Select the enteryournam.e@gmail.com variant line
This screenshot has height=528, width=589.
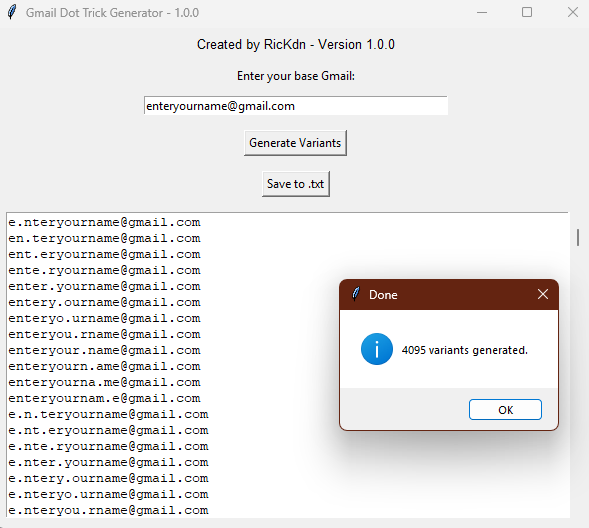[x=104, y=398]
